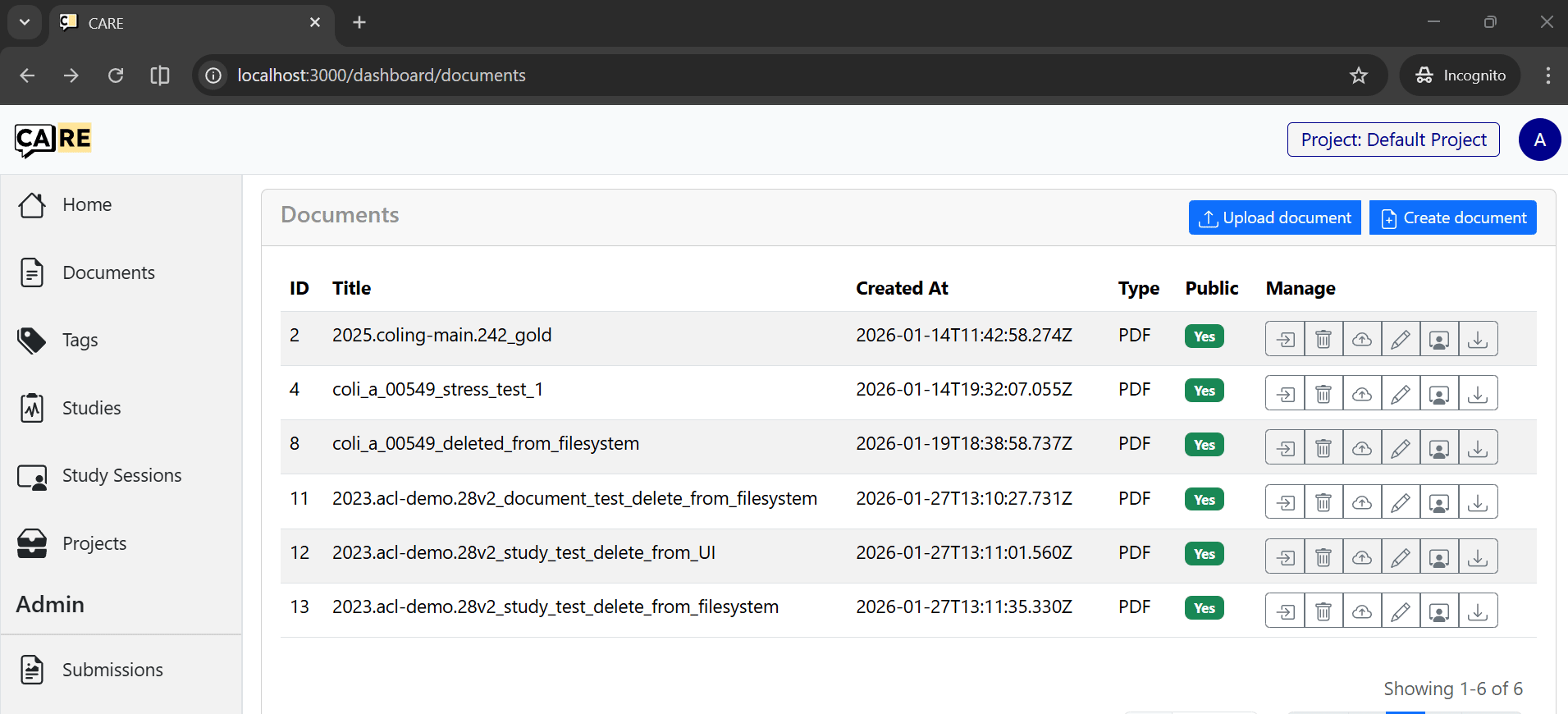Bookmark this page with the star icon
The height and width of the screenshot is (714, 1568).
coord(1359,76)
